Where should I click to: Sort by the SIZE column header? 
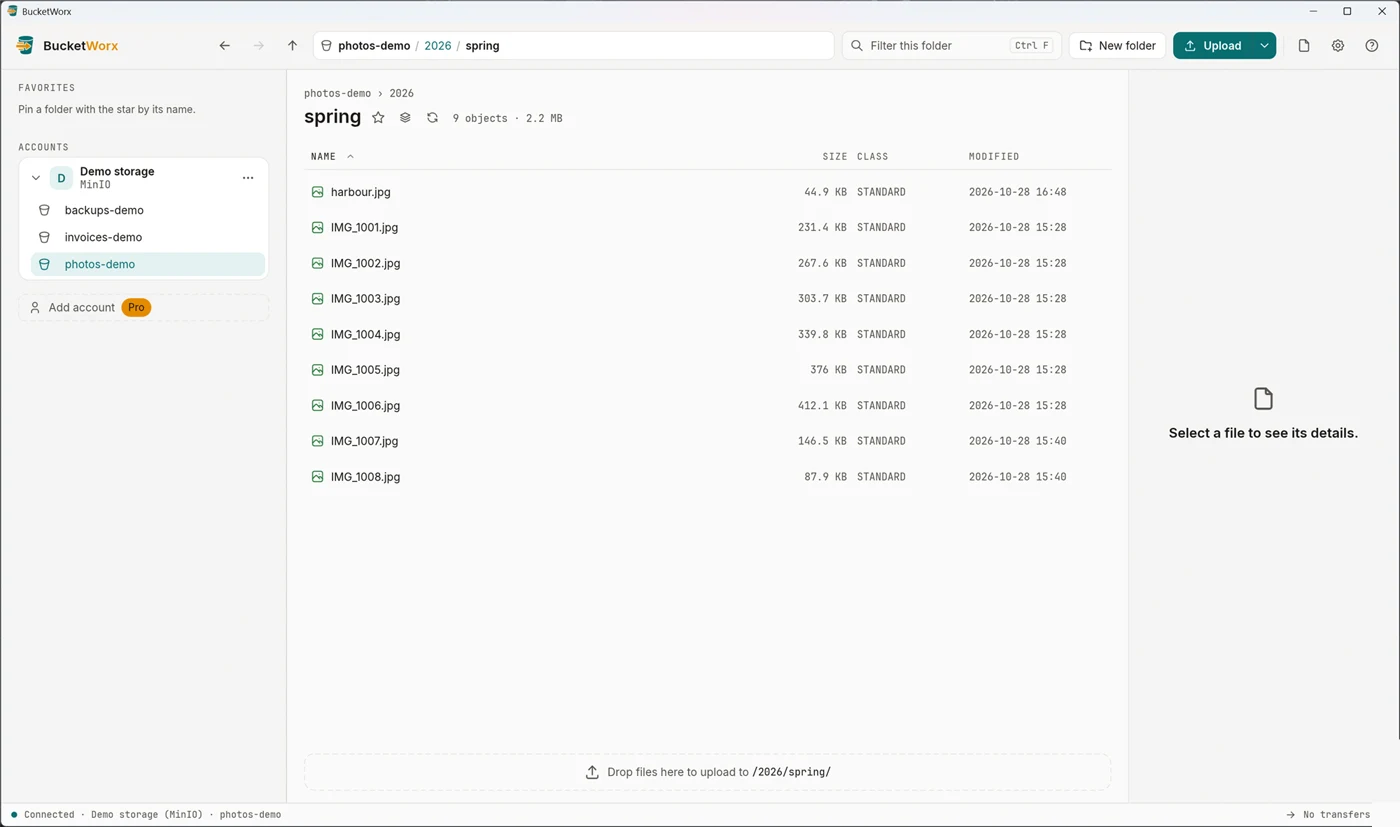tap(835, 157)
